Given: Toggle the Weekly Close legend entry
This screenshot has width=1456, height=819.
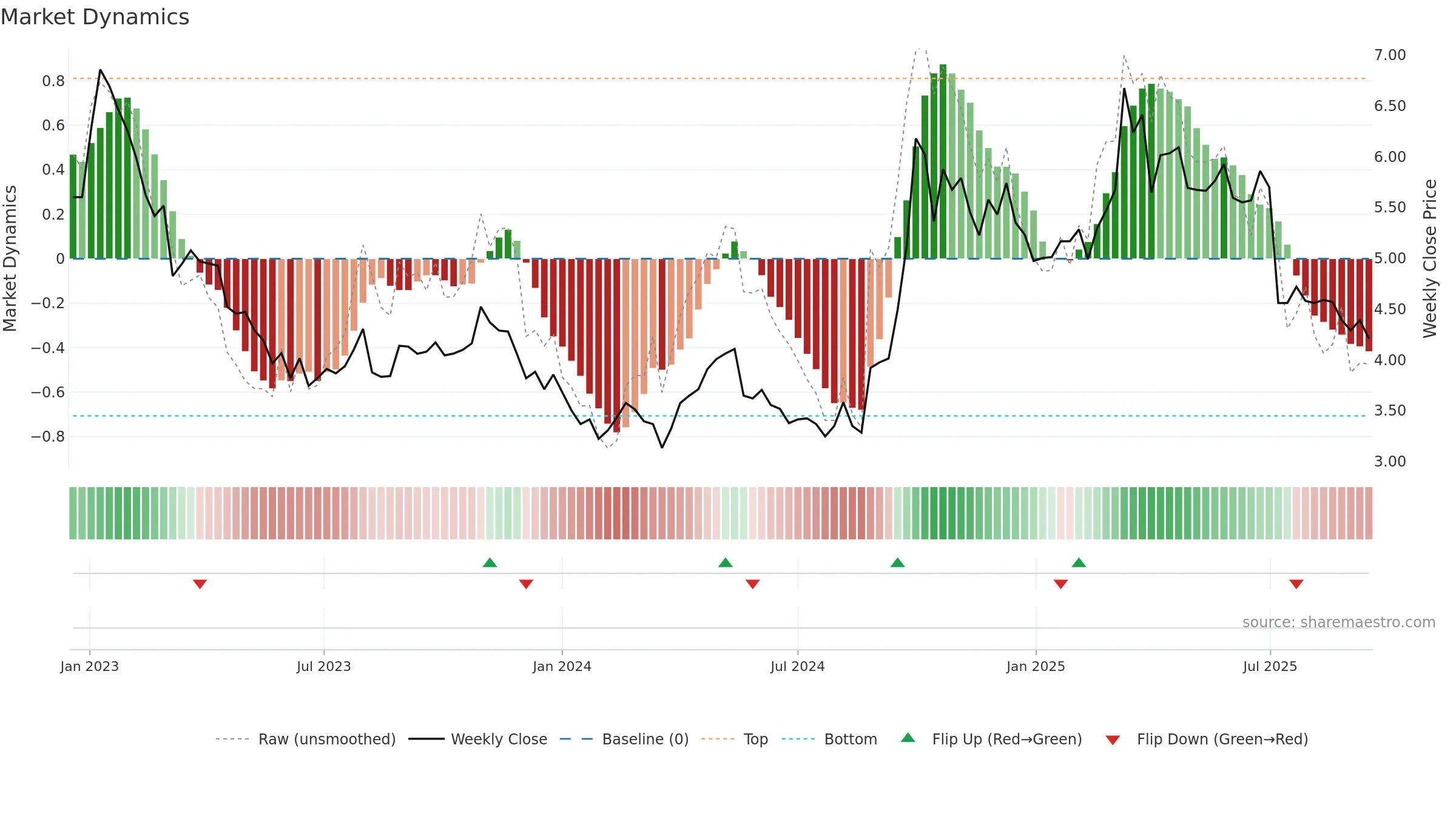Looking at the screenshot, I should point(477,739).
